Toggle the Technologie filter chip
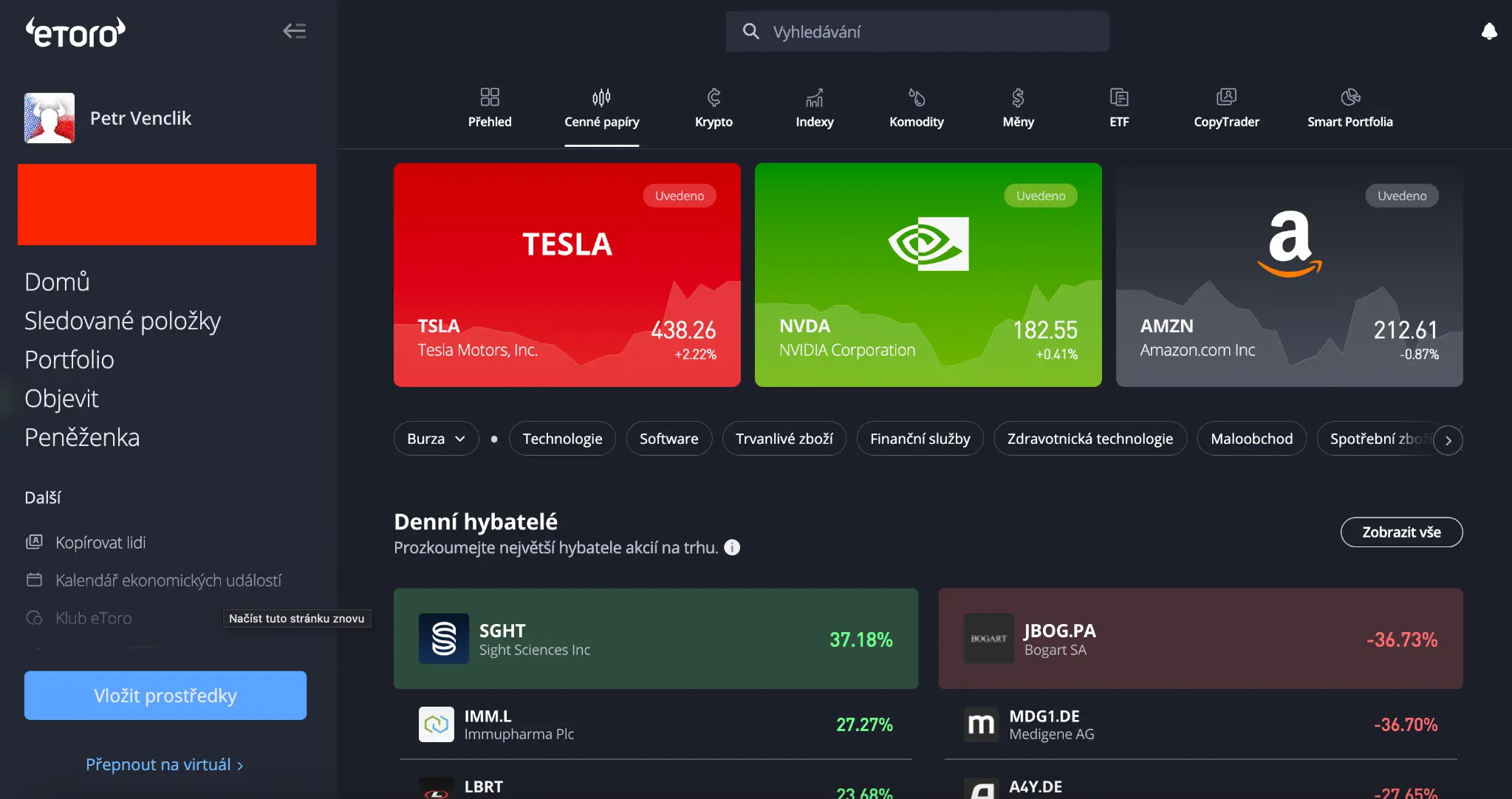The width and height of the screenshot is (1512, 799). click(562, 439)
